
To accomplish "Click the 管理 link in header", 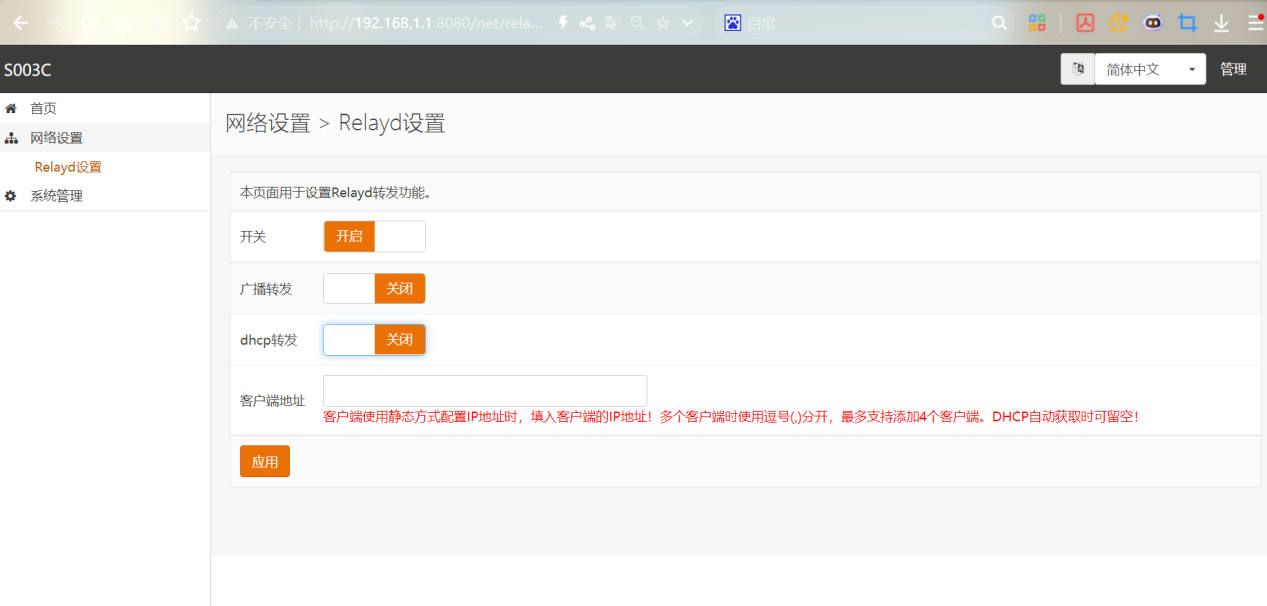I will 1233,69.
